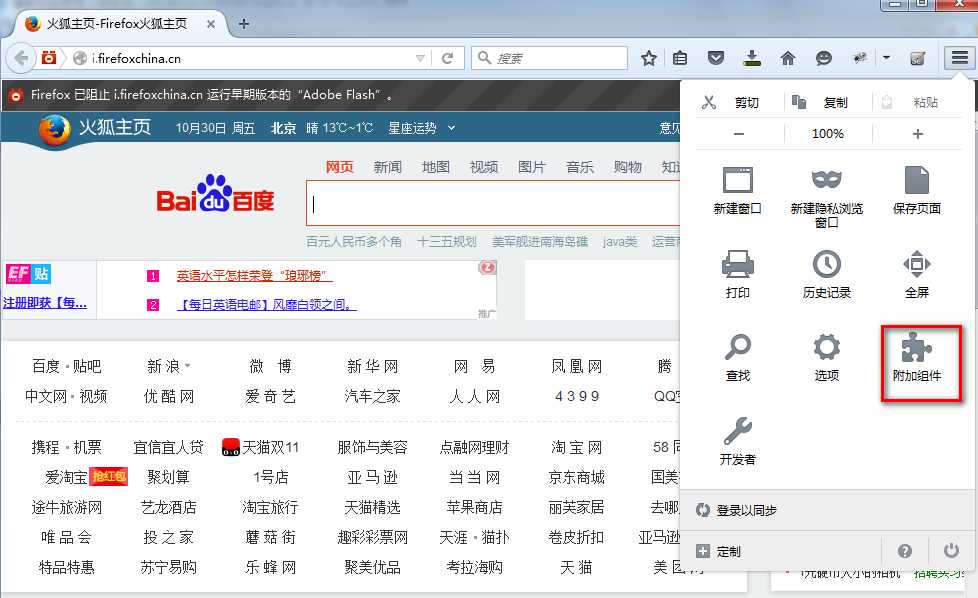Click the Firefox search box (搜索)
This screenshot has width=978, height=598.
(x=550, y=58)
